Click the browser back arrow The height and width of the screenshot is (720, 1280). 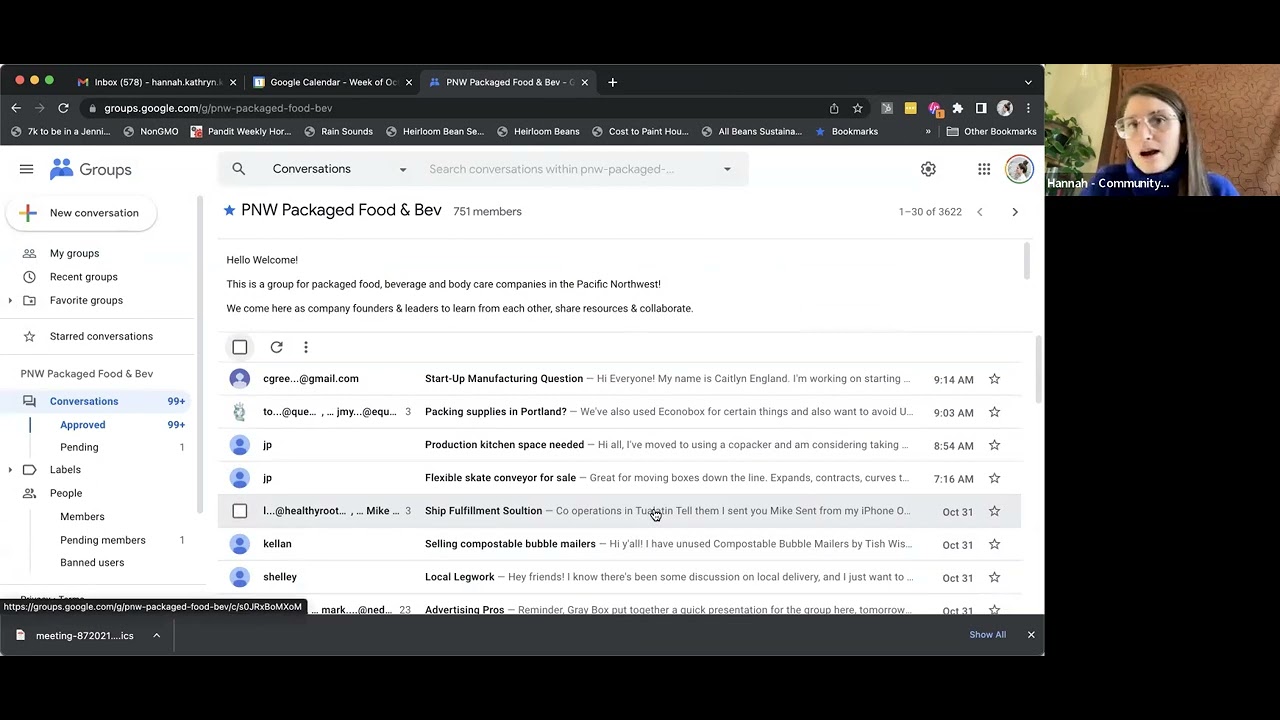pyautogui.click(x=16, y=108)
